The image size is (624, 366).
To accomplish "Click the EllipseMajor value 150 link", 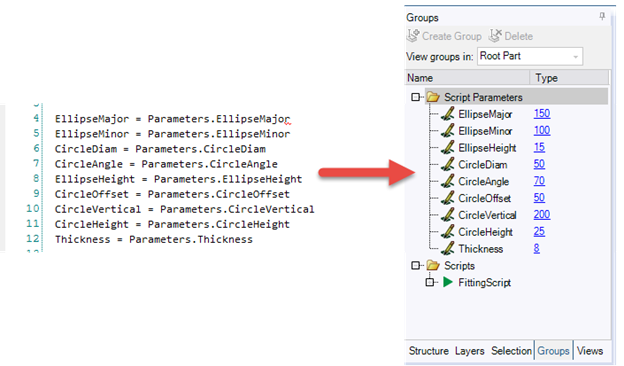I will [542, 114].
